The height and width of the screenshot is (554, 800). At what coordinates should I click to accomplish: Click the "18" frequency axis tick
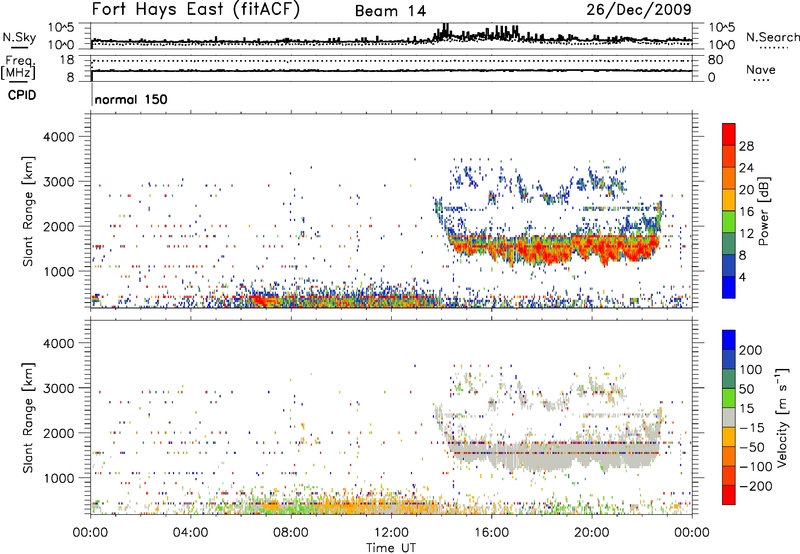pos(67,60)
